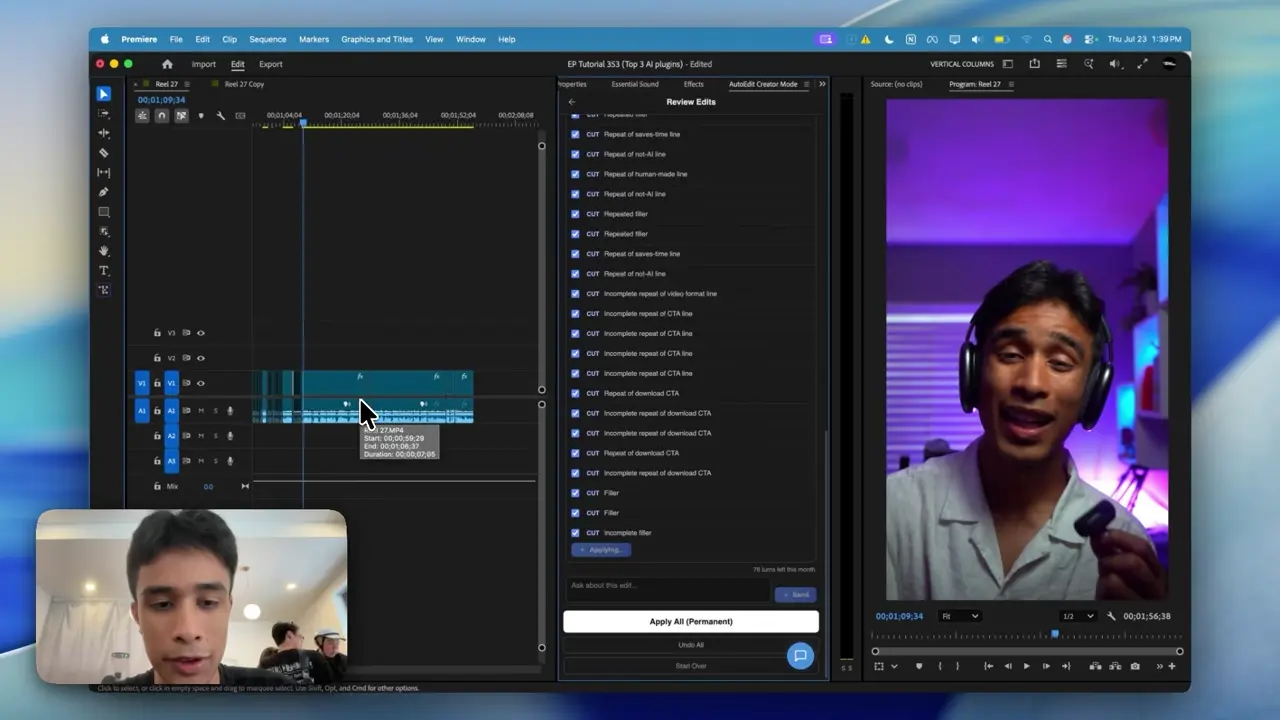Select the Selection tool arrow
The image size is (1280, 720).
(x=104, y=93)
